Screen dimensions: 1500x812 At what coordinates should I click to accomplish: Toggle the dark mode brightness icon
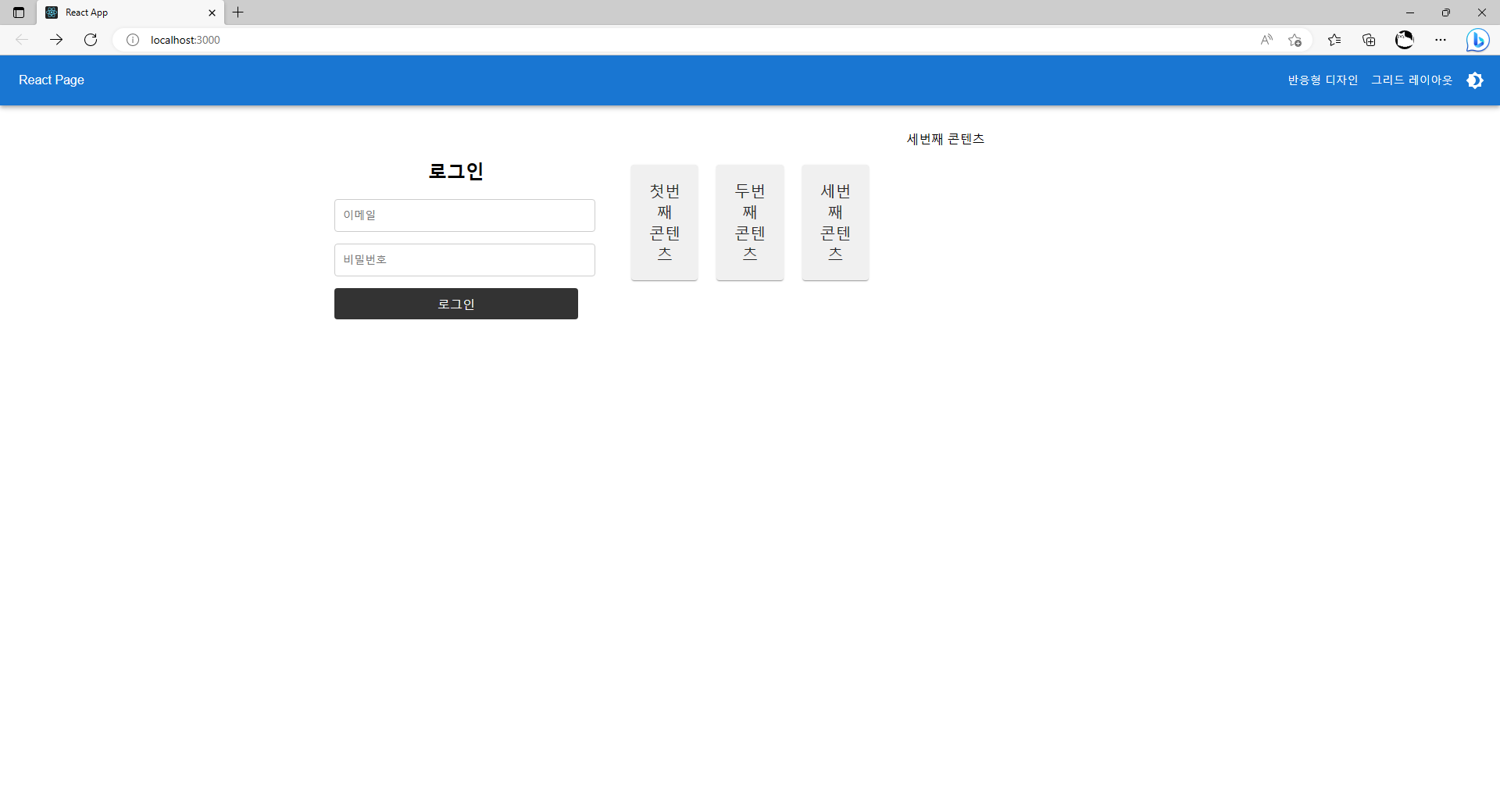pos(1475,80)
